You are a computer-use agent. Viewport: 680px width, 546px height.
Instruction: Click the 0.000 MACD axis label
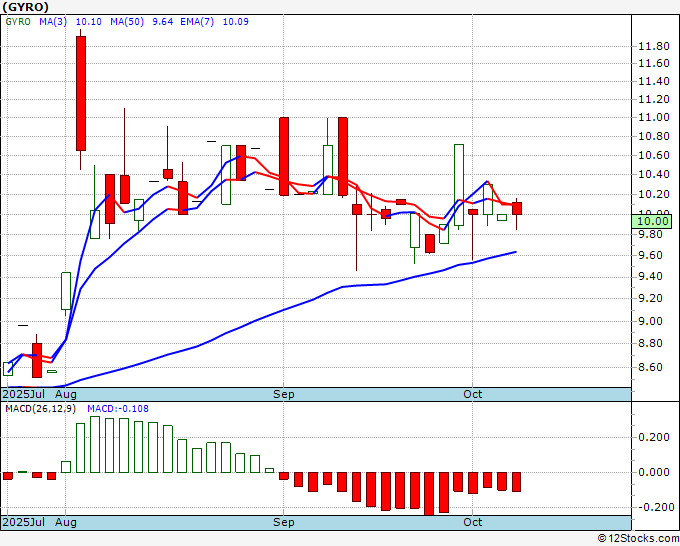(x=654, y=472)
